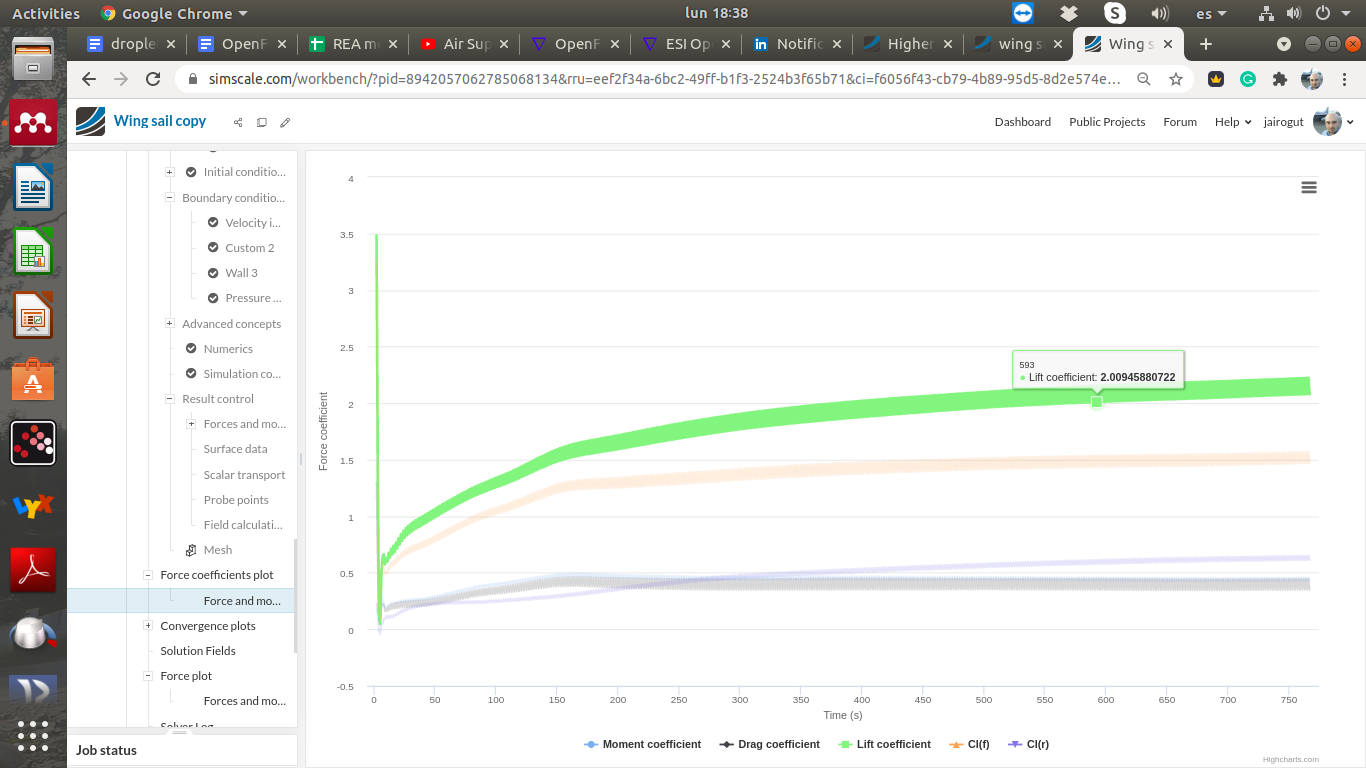The image size is (1366, 768).
Task: Click the Lift coefficient data point at 593
Action: pyautogui.click(x=1097, y=402)
